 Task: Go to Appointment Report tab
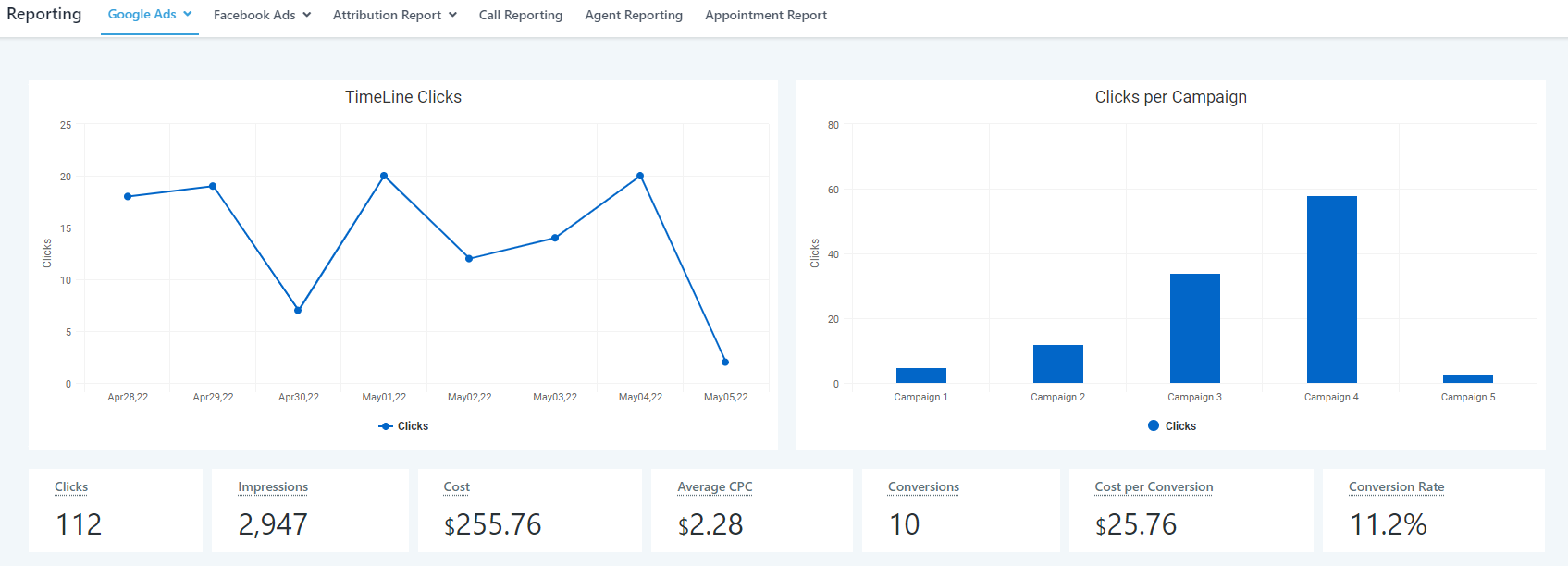765,16
